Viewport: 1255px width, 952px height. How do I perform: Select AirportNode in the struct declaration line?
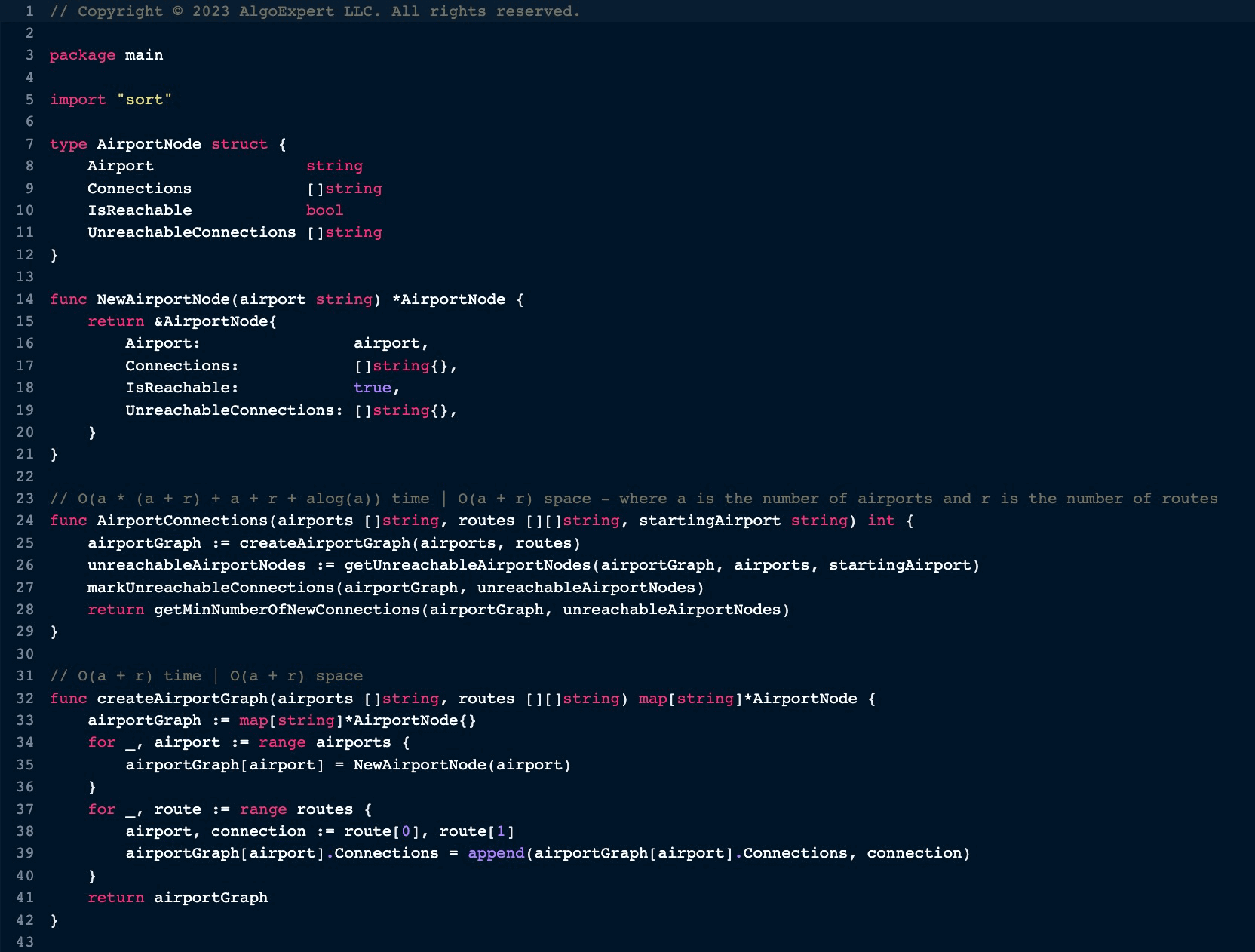[149, 144]
